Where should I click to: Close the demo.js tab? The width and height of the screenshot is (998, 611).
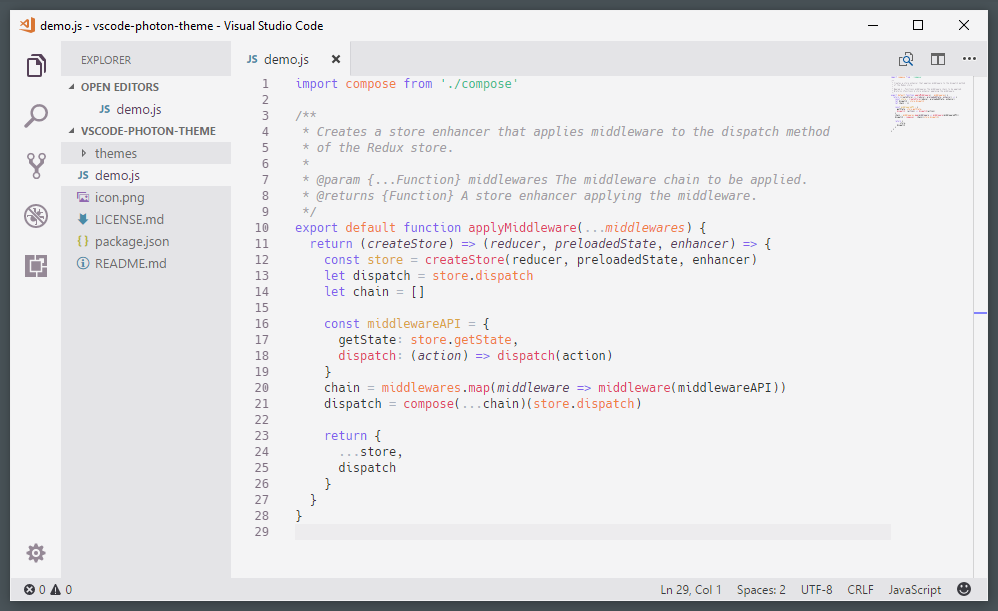(x=336, y=59)
